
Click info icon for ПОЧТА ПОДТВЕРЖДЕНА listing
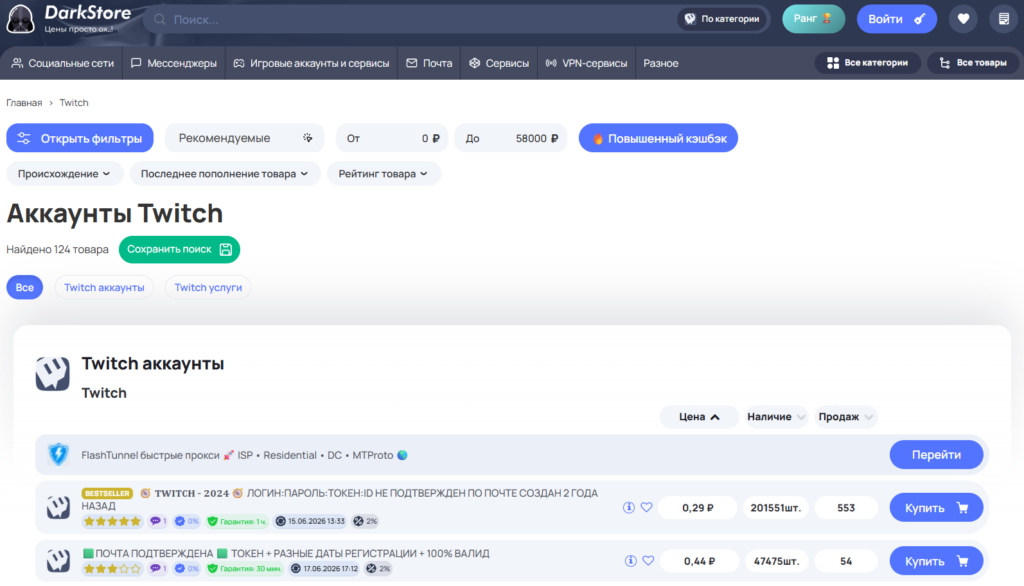point(630,561)
